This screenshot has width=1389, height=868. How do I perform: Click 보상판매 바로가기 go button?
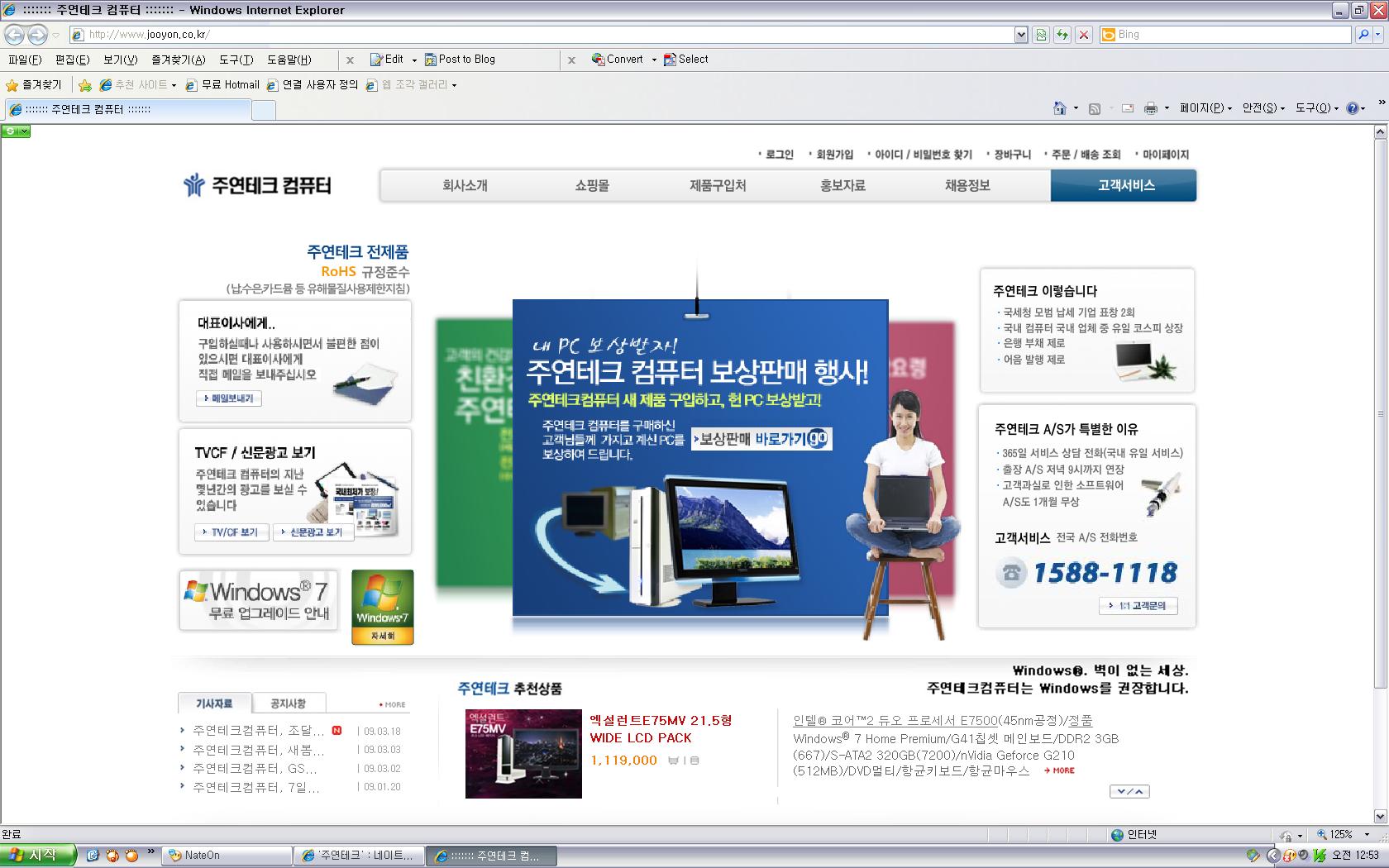[x=761, y=439]
